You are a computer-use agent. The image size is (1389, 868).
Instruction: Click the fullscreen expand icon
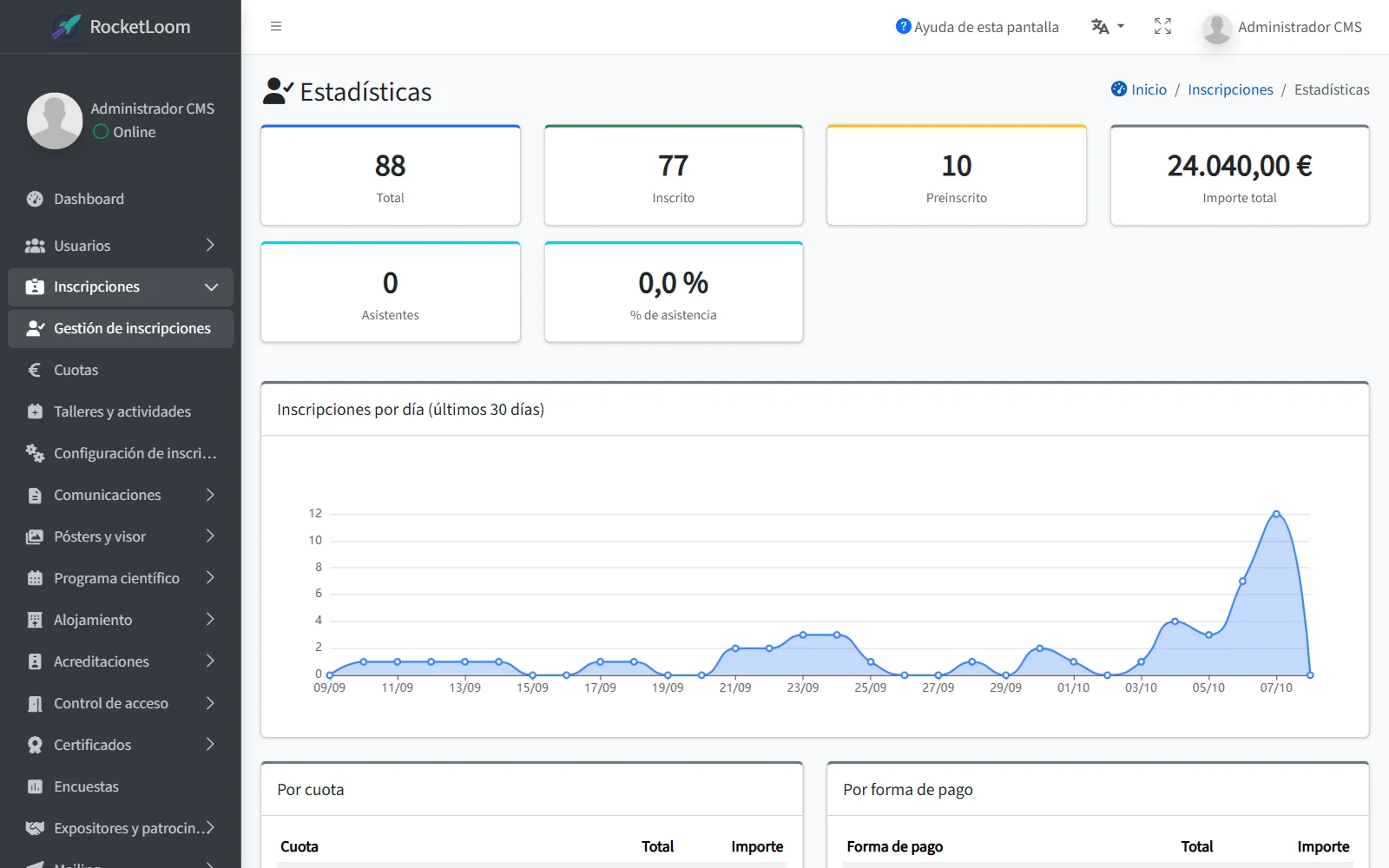pyautogui.click(x=1163, y=27)
